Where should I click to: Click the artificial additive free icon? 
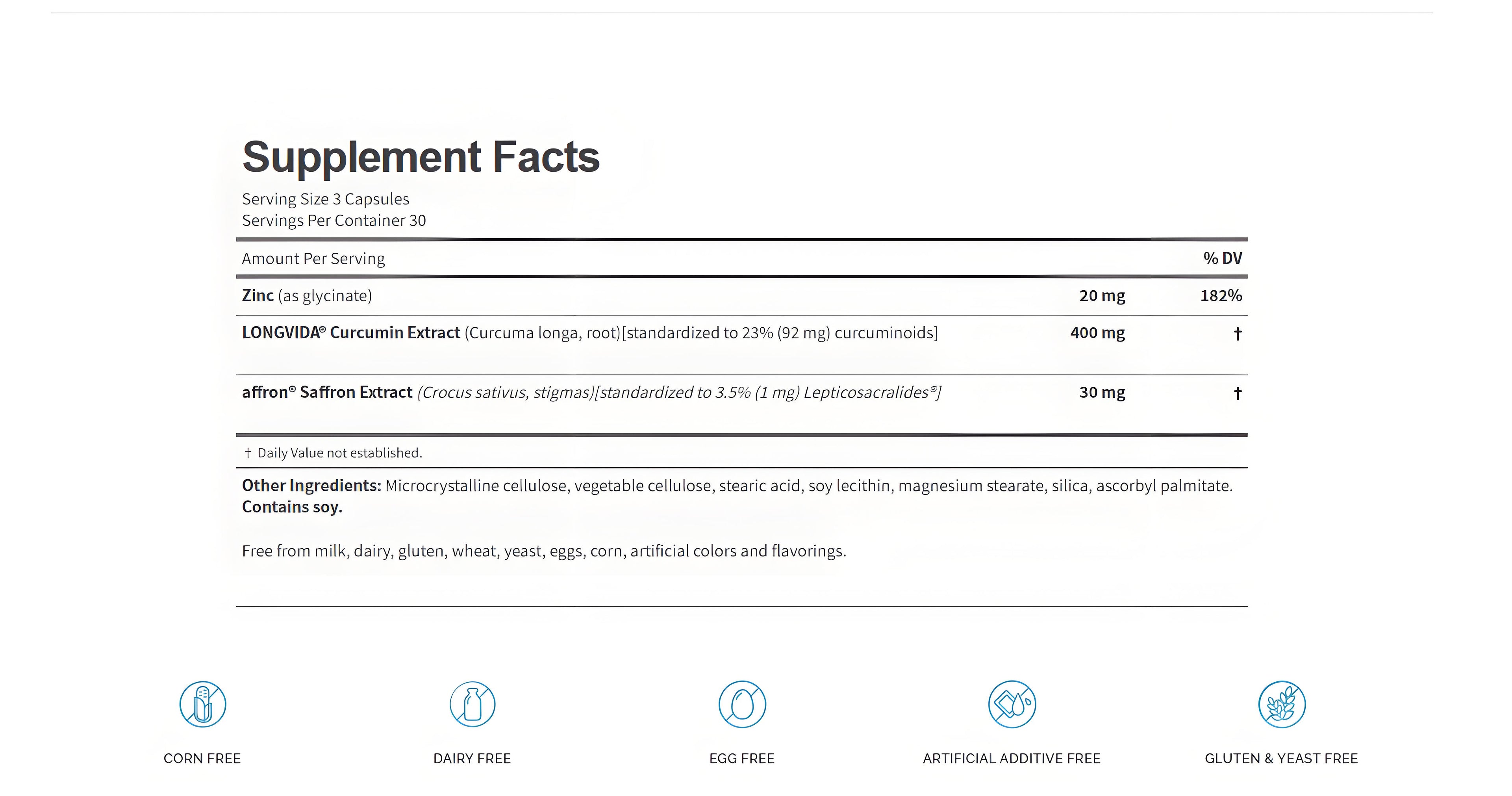pos(1012,704)
